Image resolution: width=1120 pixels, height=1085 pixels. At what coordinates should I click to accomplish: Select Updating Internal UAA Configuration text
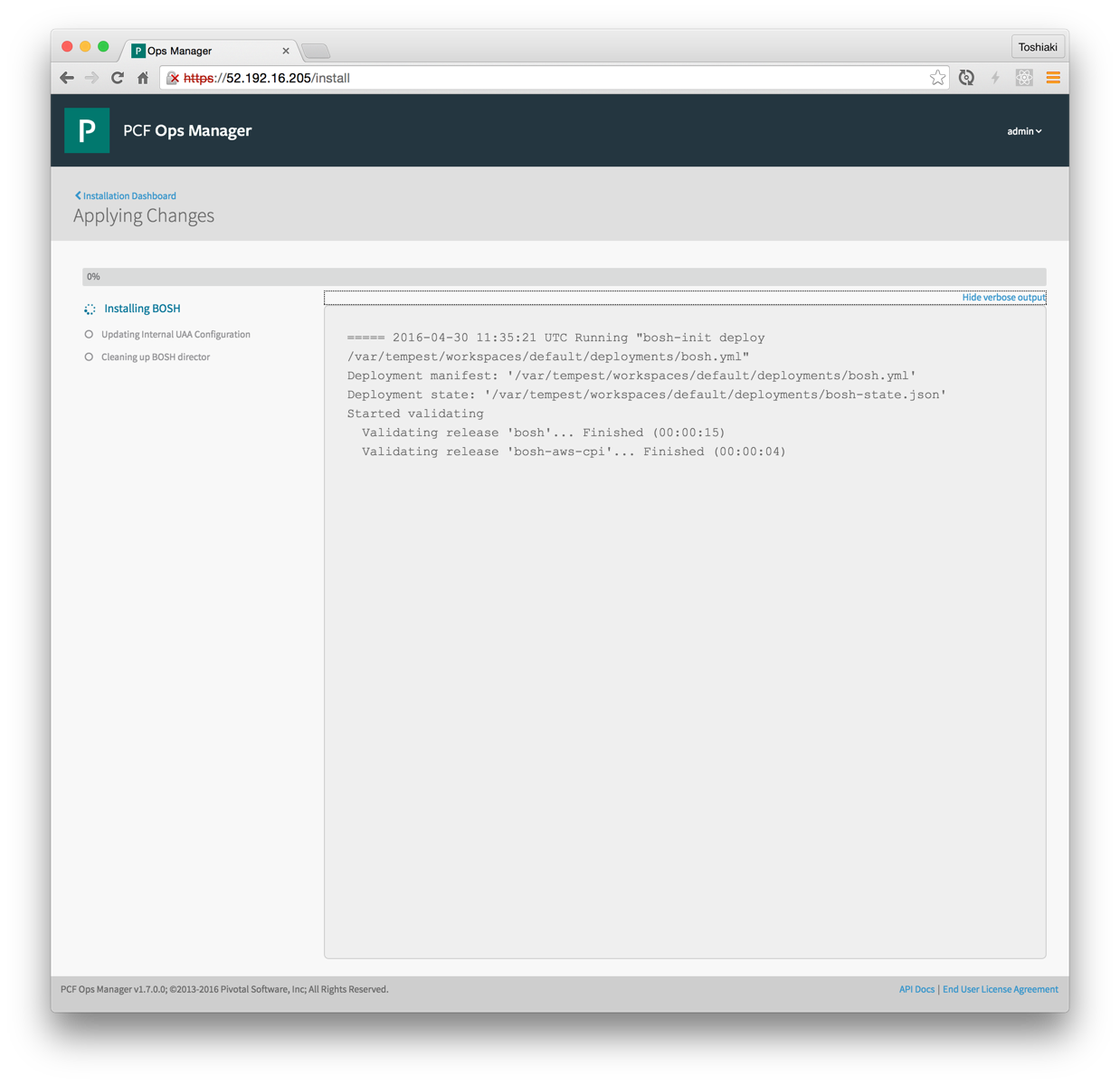(x=176, y=335)
